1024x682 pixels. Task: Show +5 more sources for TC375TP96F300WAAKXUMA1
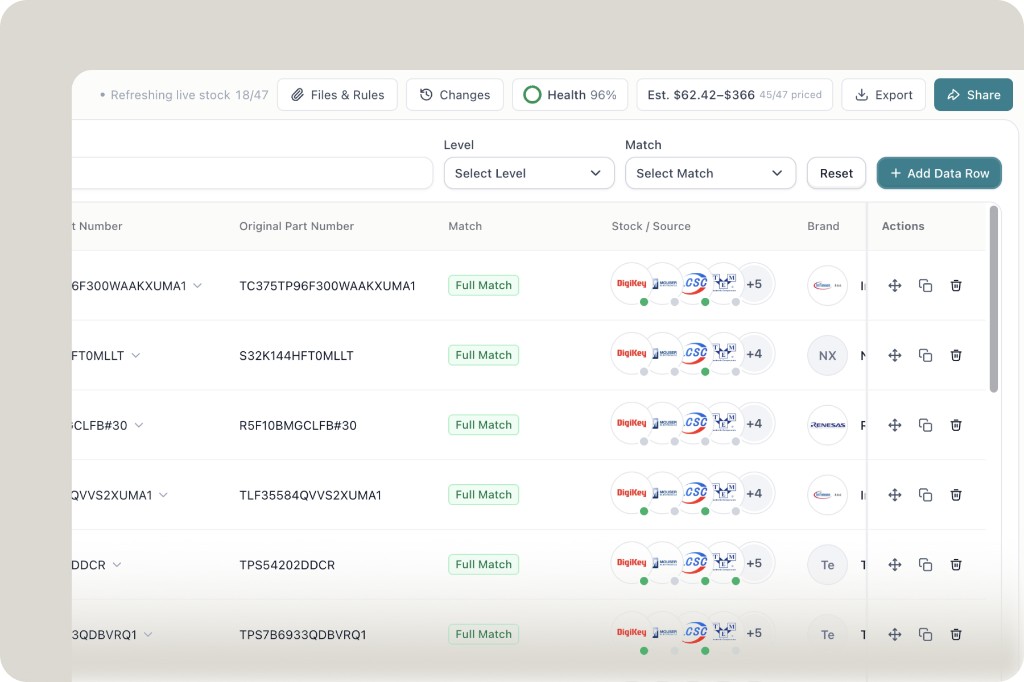(x=754, y=284)
